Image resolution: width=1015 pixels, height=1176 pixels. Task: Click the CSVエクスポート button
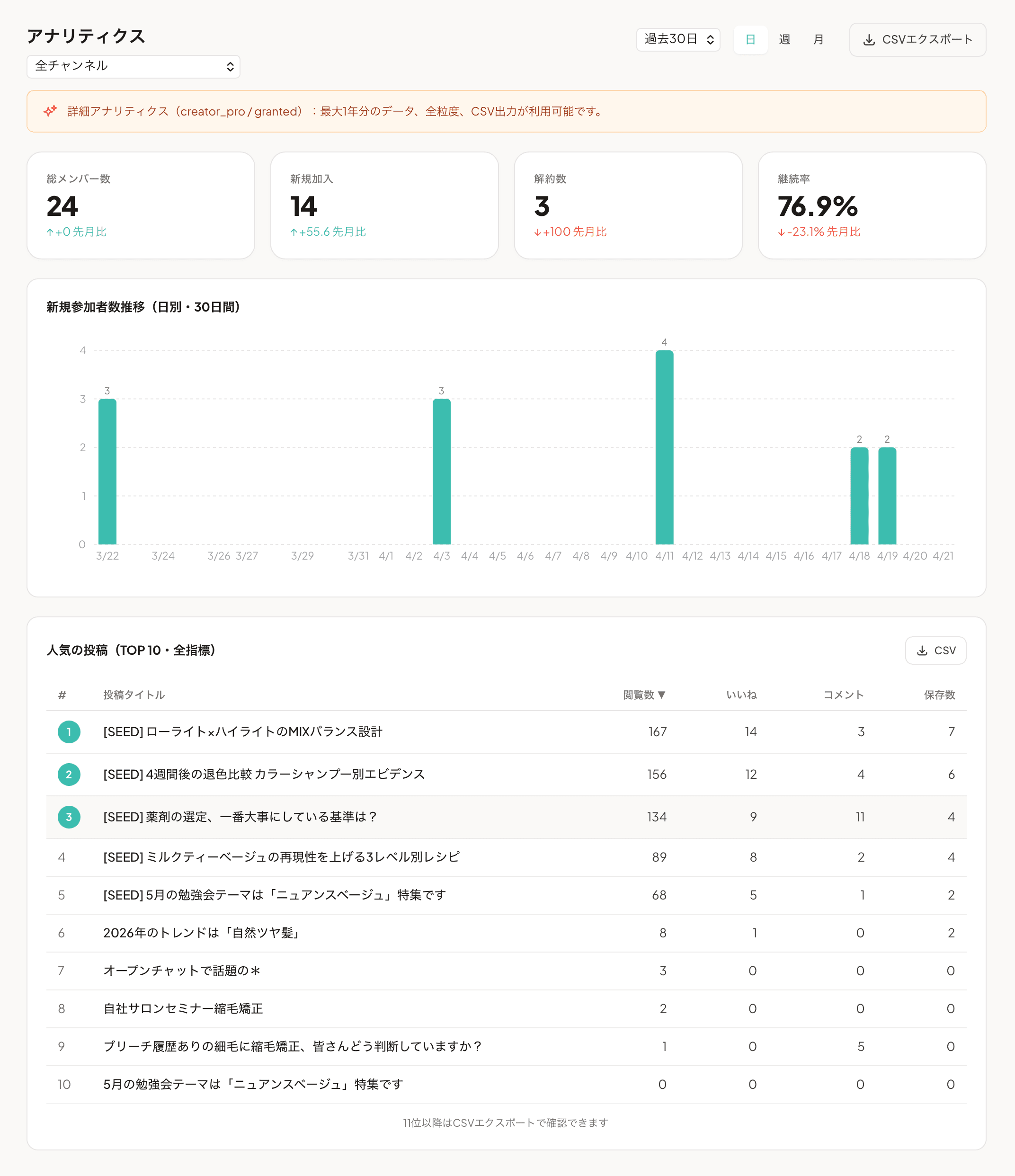917,40
